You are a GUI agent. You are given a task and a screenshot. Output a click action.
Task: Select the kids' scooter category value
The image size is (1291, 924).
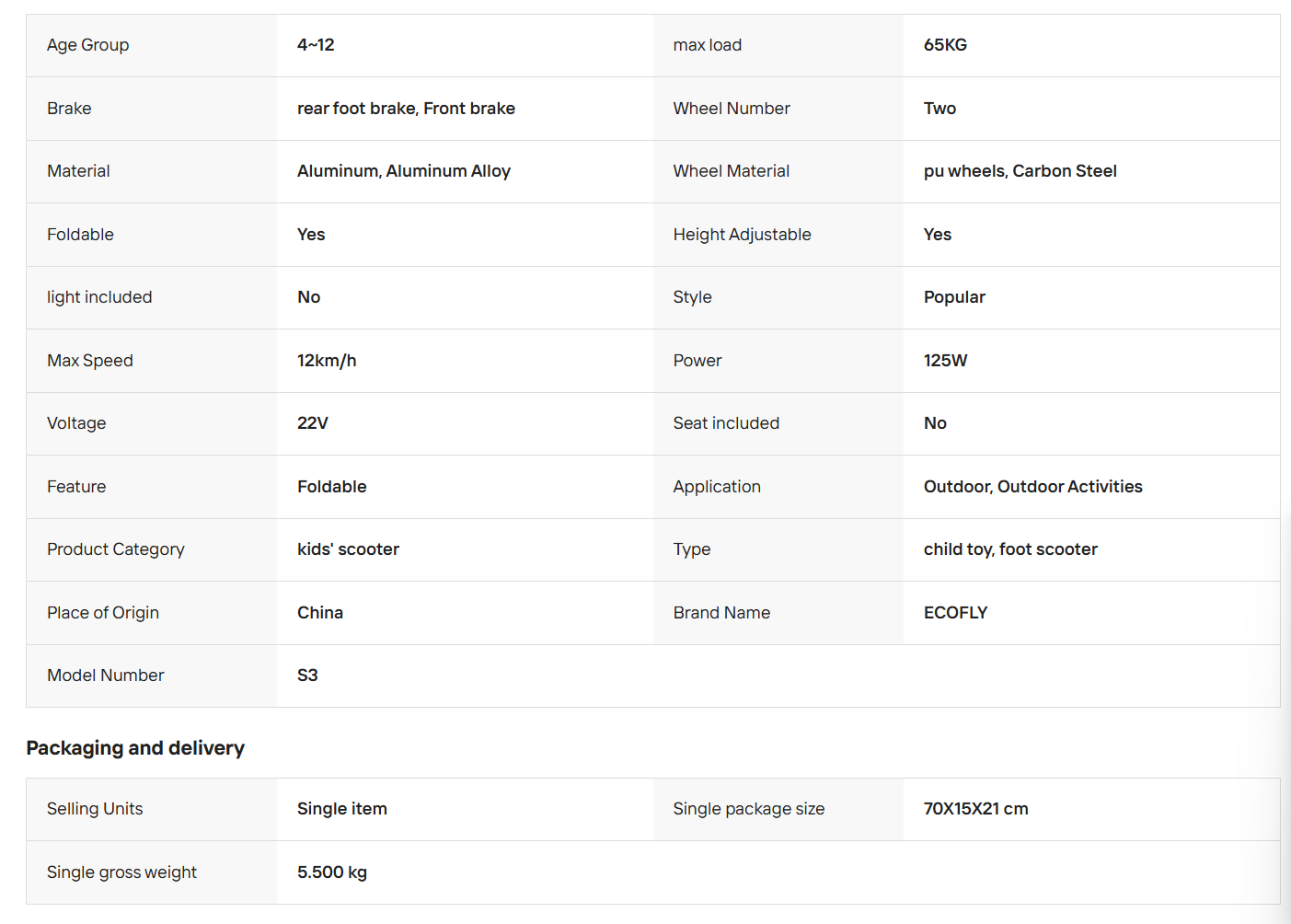tap(348, 549)
